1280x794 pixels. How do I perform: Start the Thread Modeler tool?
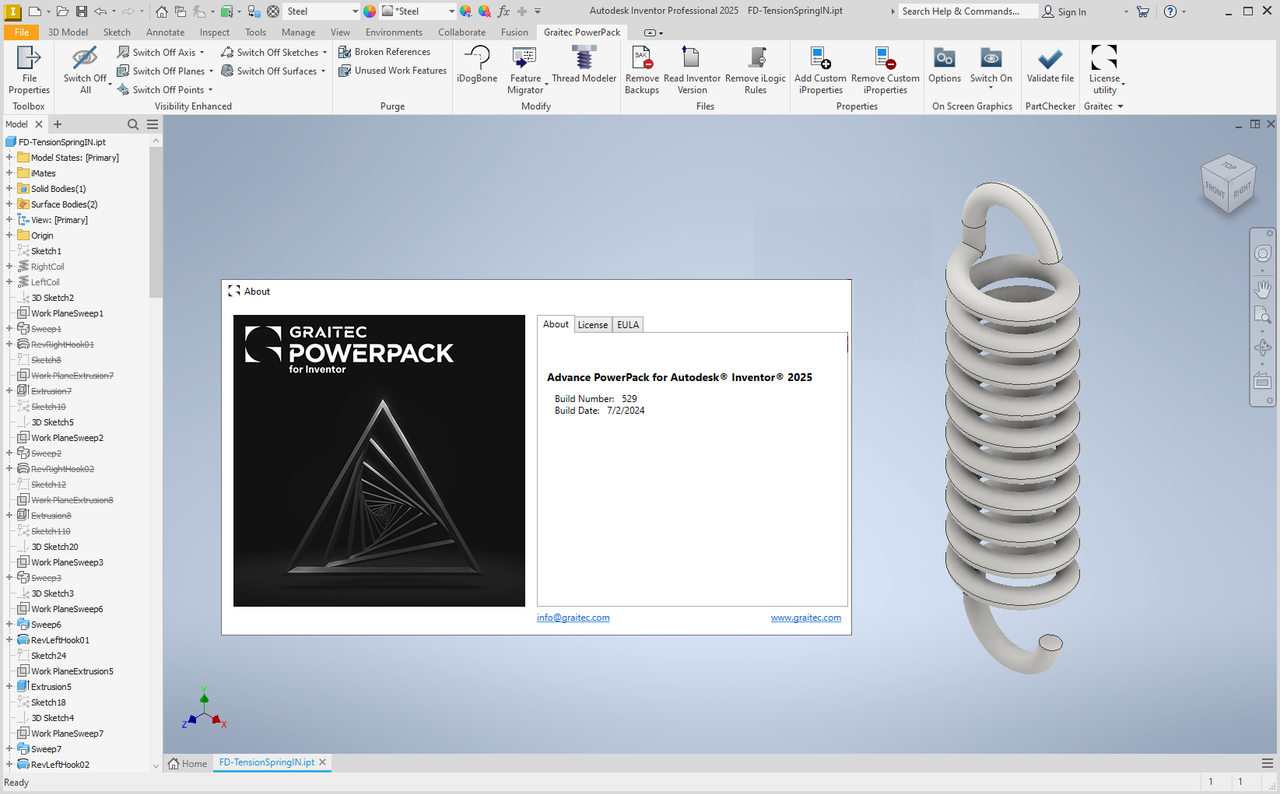pyautogui.click(x=584, y=64)
